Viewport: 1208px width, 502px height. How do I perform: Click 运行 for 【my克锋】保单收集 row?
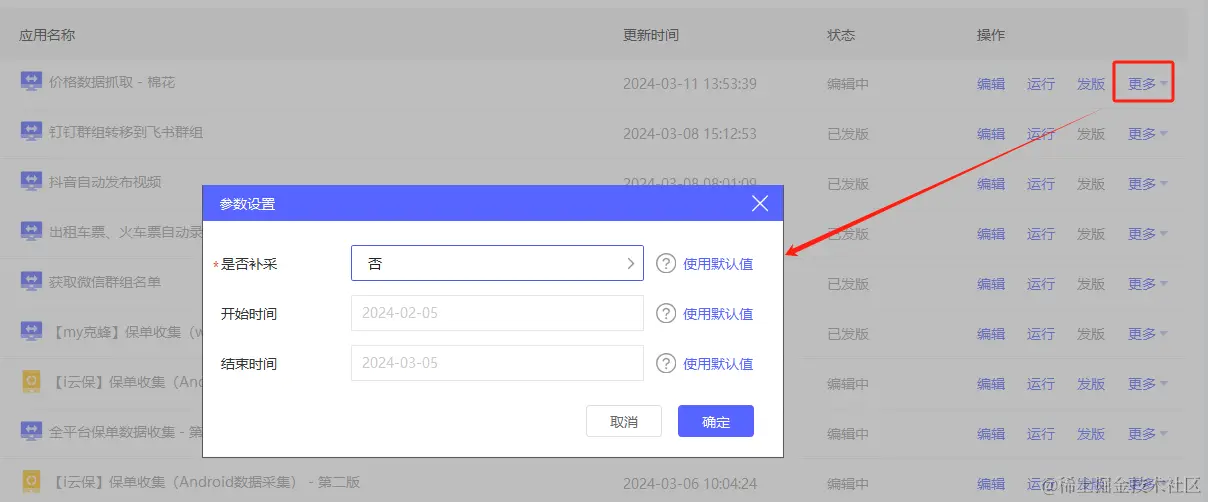coord(1041,334)
